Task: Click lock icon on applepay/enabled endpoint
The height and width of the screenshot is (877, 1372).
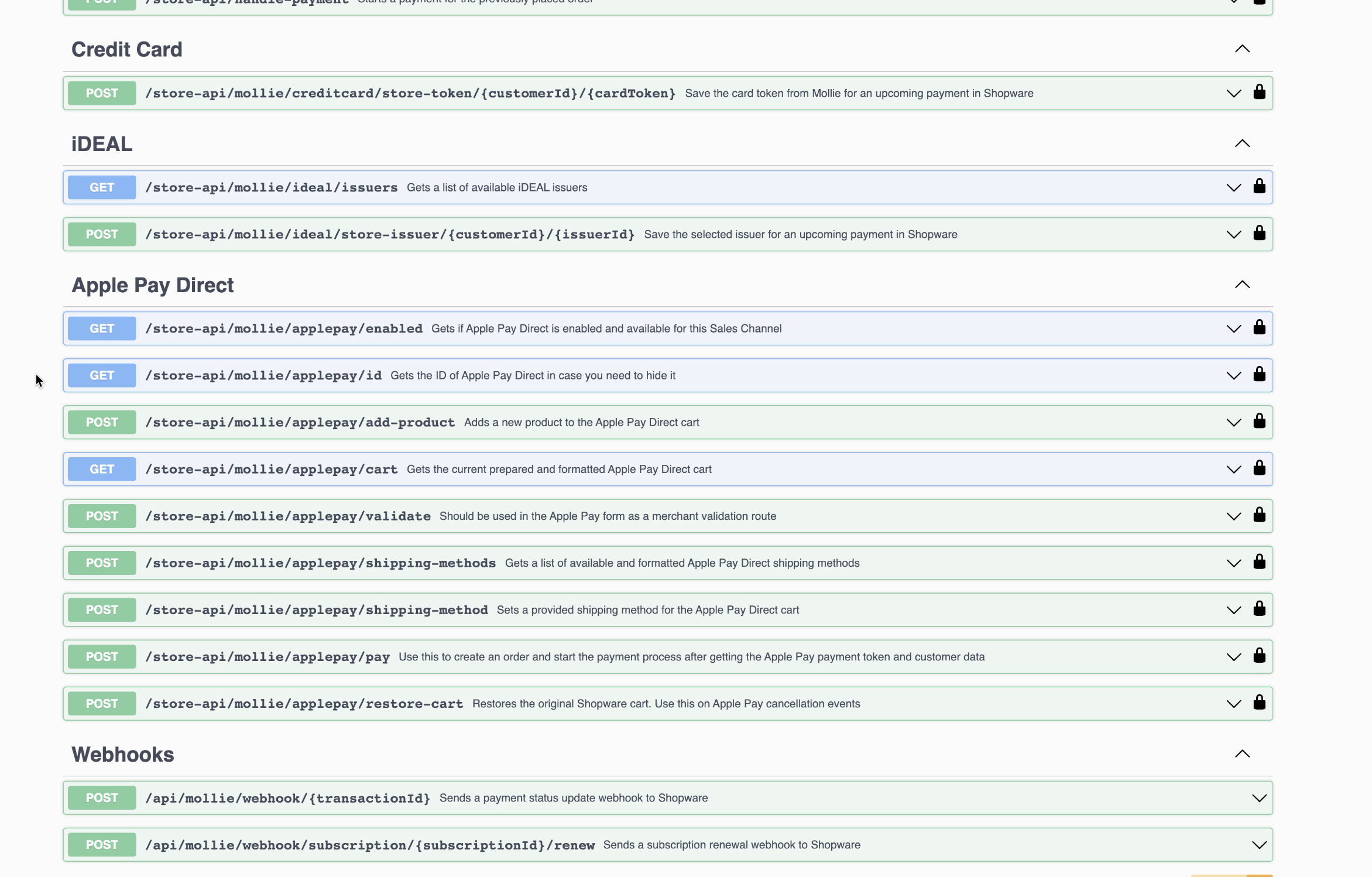Action: tap(1259, 328)
